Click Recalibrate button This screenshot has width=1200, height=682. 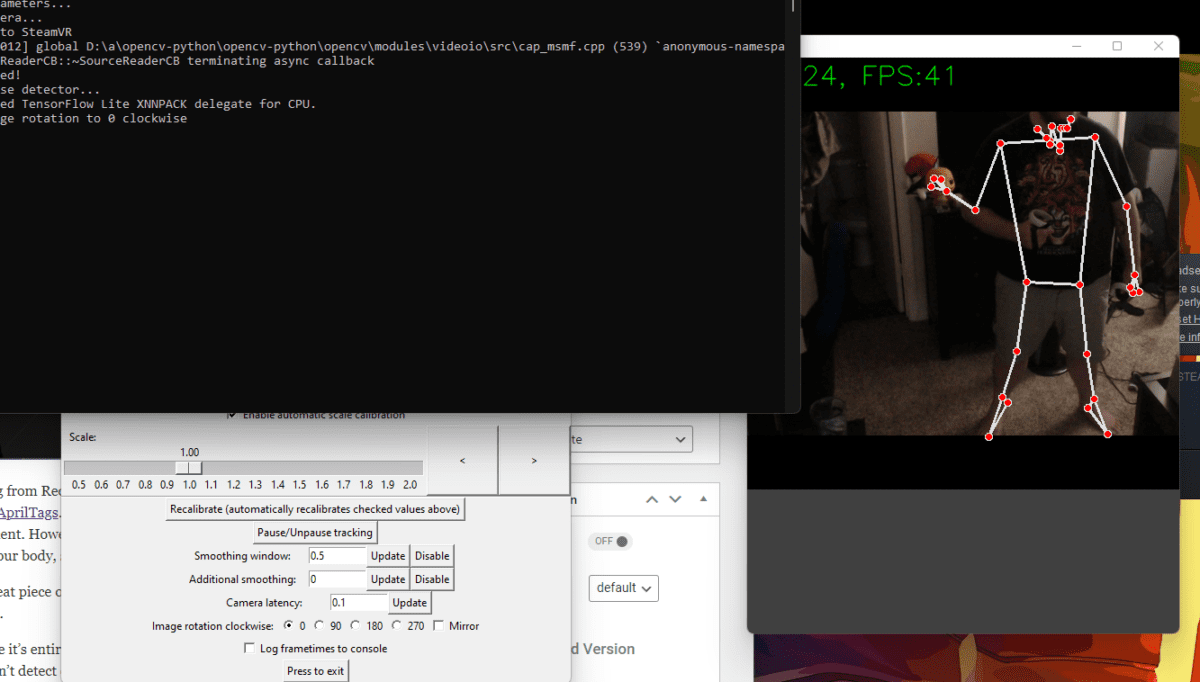point(315,509)
